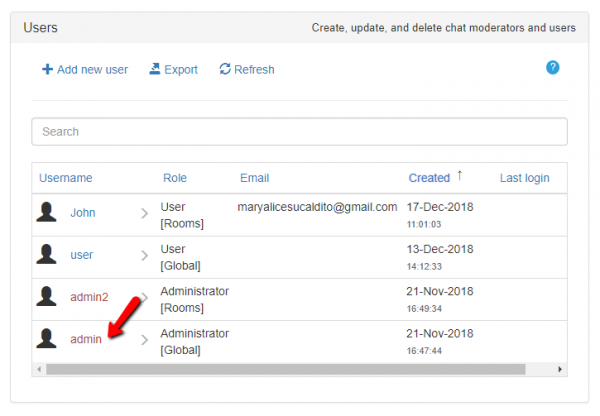Click the admin row avatar icon

click(x=46, y=339)
